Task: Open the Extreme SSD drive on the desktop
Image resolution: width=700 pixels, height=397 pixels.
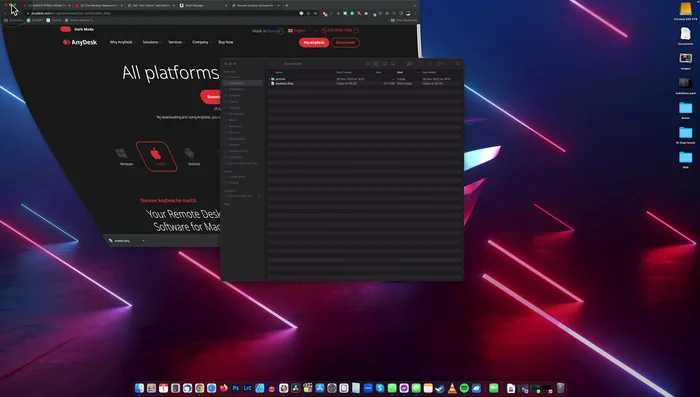Action: [685, 11]
